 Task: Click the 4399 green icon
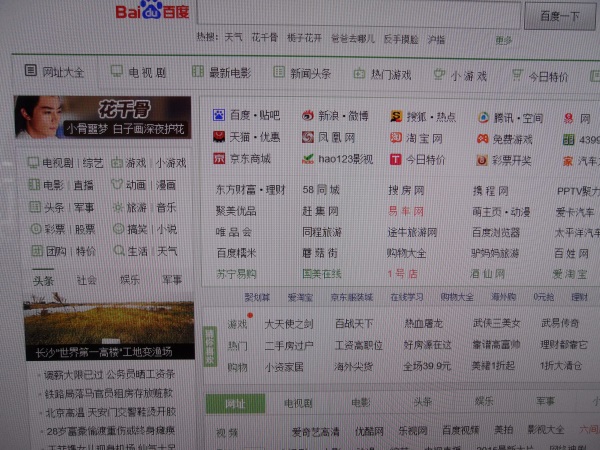pyautogui.click(x=569, y=139)
